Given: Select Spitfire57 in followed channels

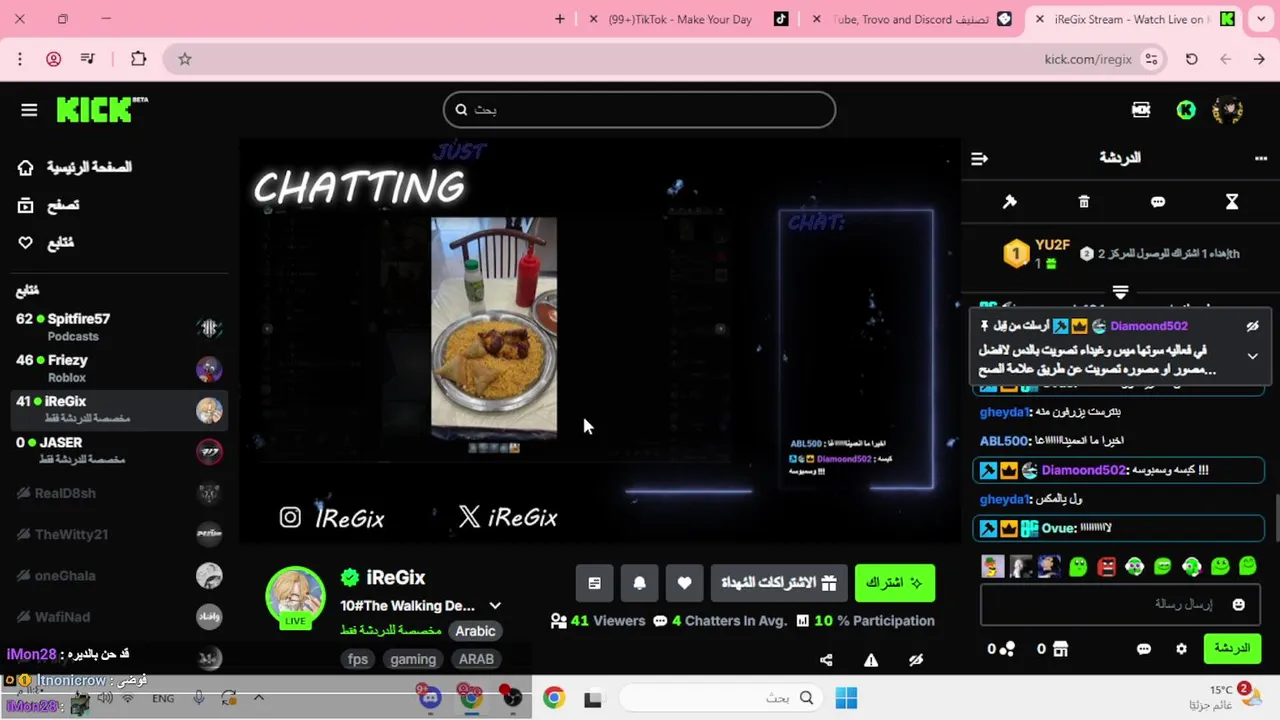Looking at the screenshot, I should [118, 327].
